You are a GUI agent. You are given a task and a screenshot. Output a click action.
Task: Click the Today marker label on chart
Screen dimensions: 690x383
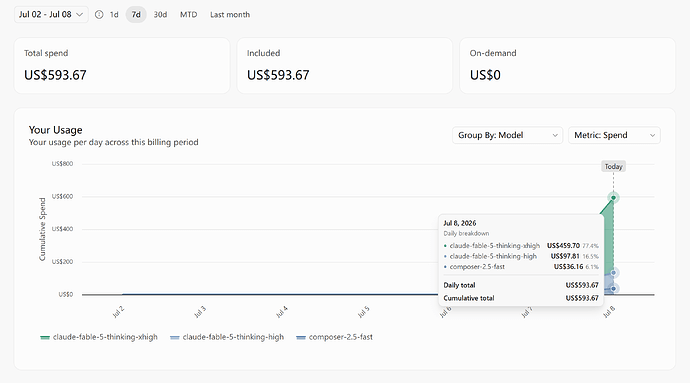pyautogui.click(x=613, y=166)
